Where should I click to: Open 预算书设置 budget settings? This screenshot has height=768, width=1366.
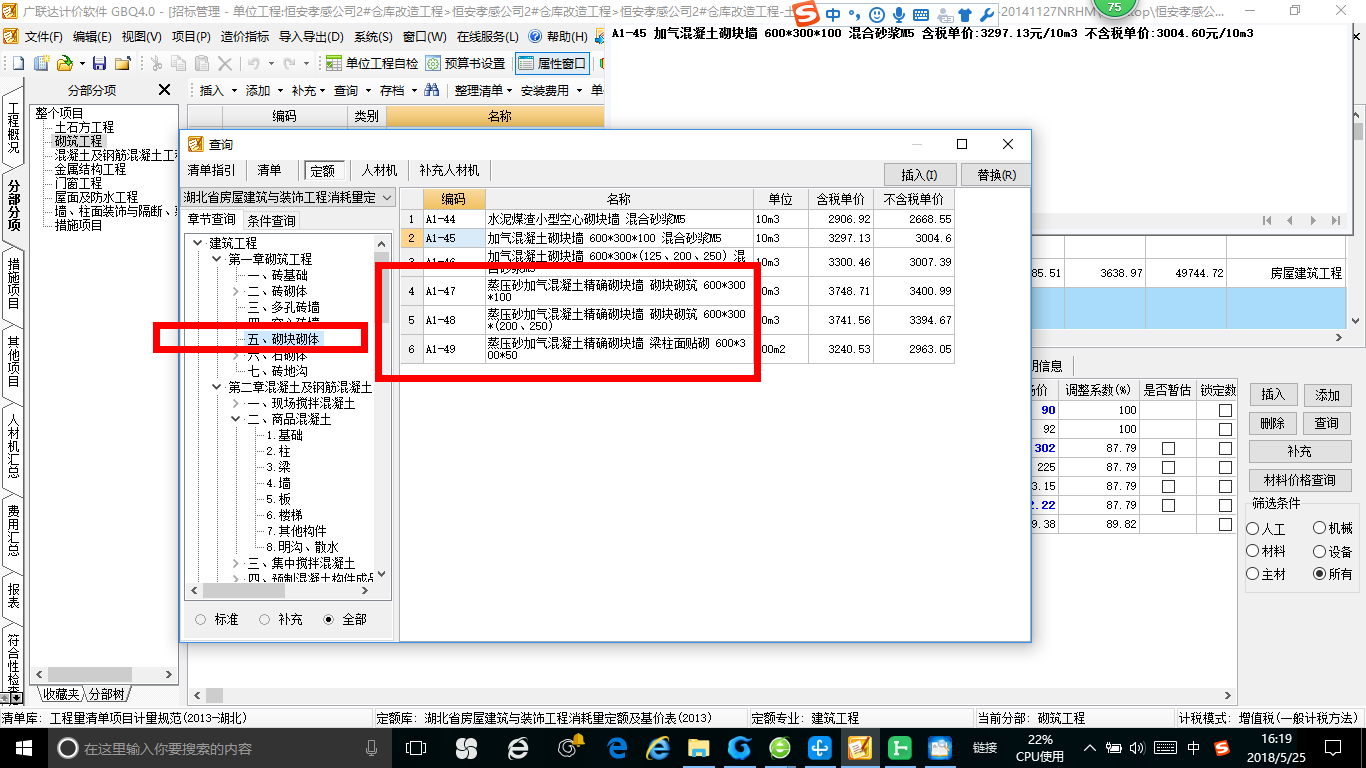(465, 63)
